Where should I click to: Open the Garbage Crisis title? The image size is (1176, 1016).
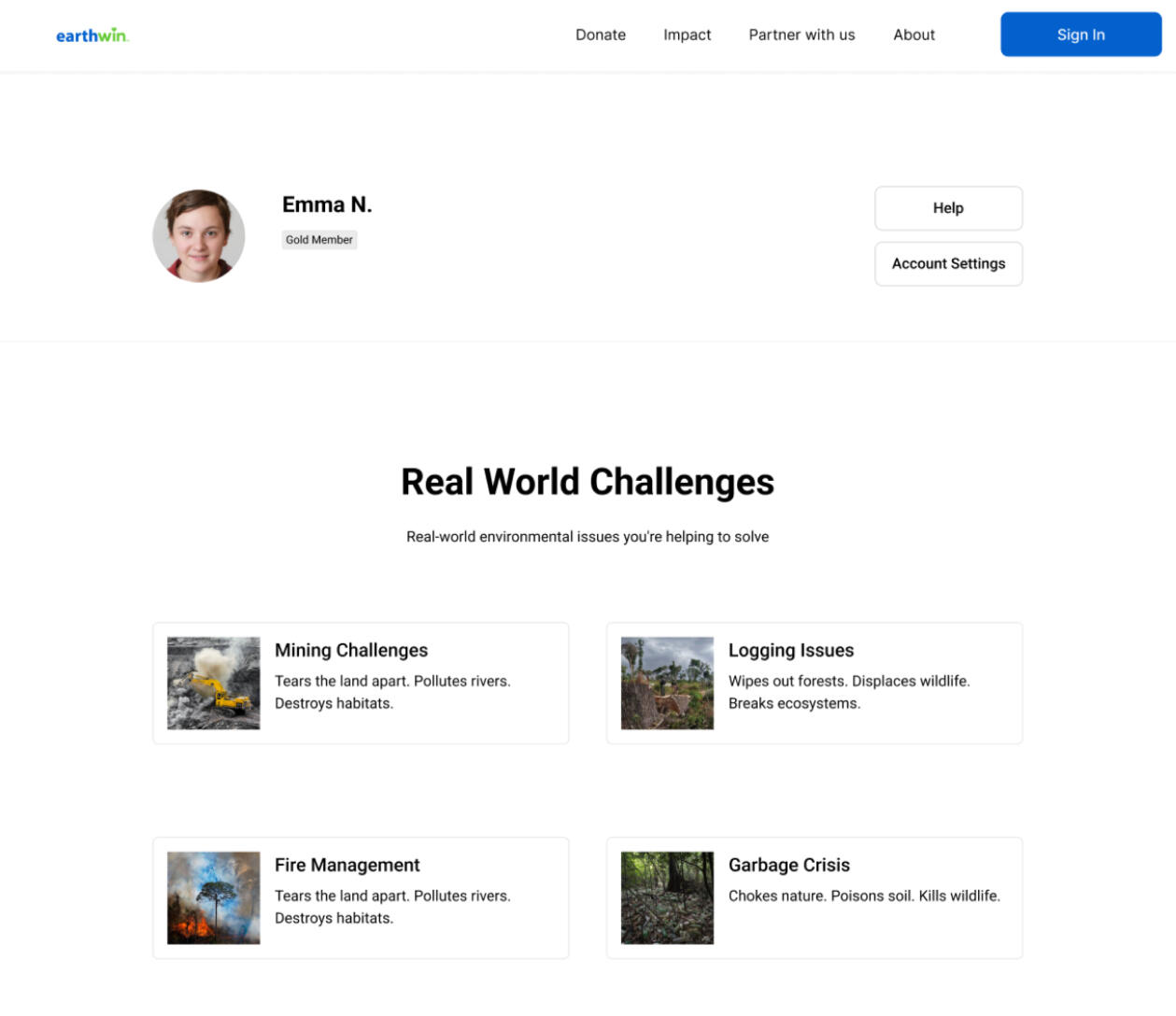[788, 865]
